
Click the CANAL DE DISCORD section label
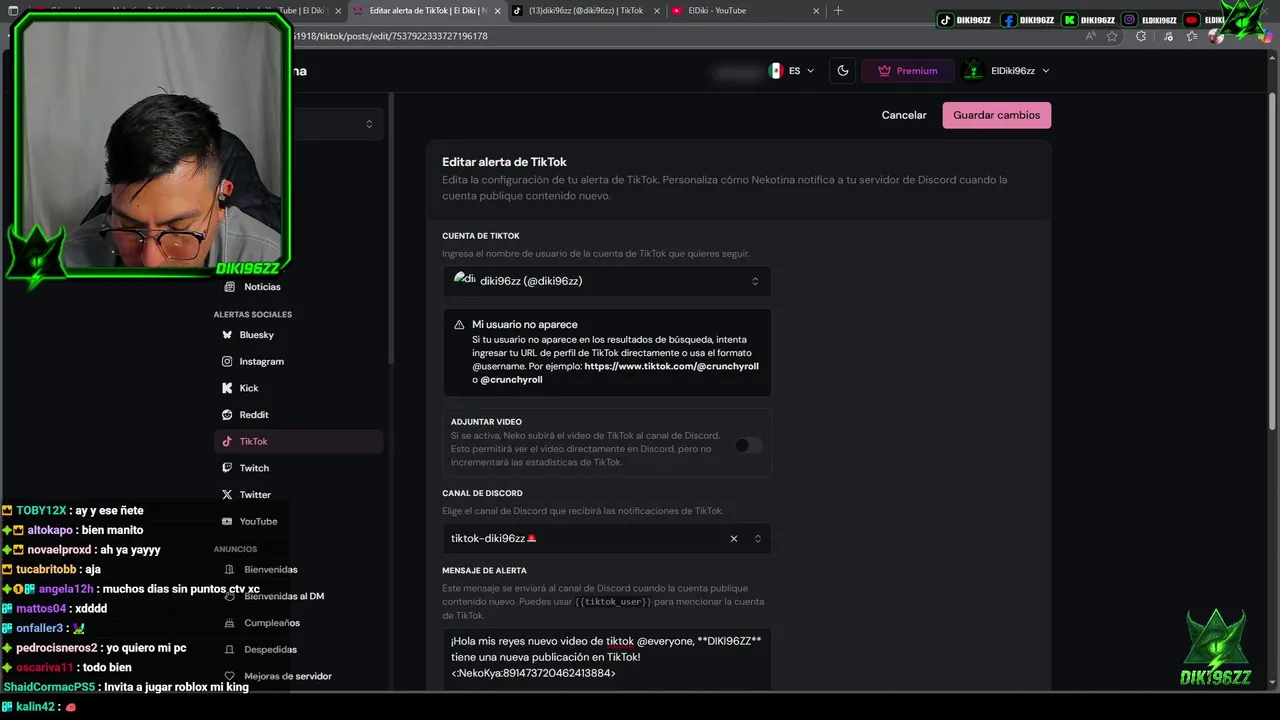point(482,493)
